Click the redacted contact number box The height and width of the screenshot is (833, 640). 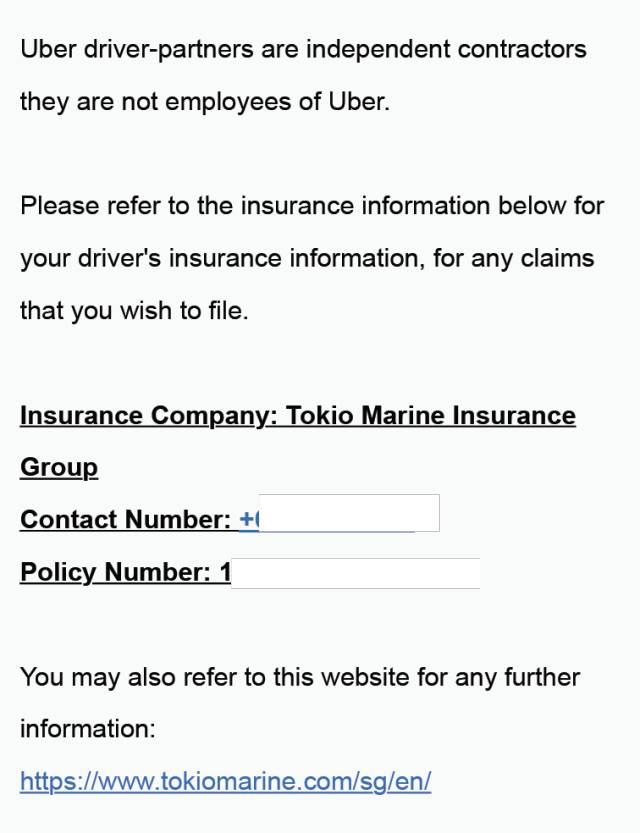(x=349, y=513)
